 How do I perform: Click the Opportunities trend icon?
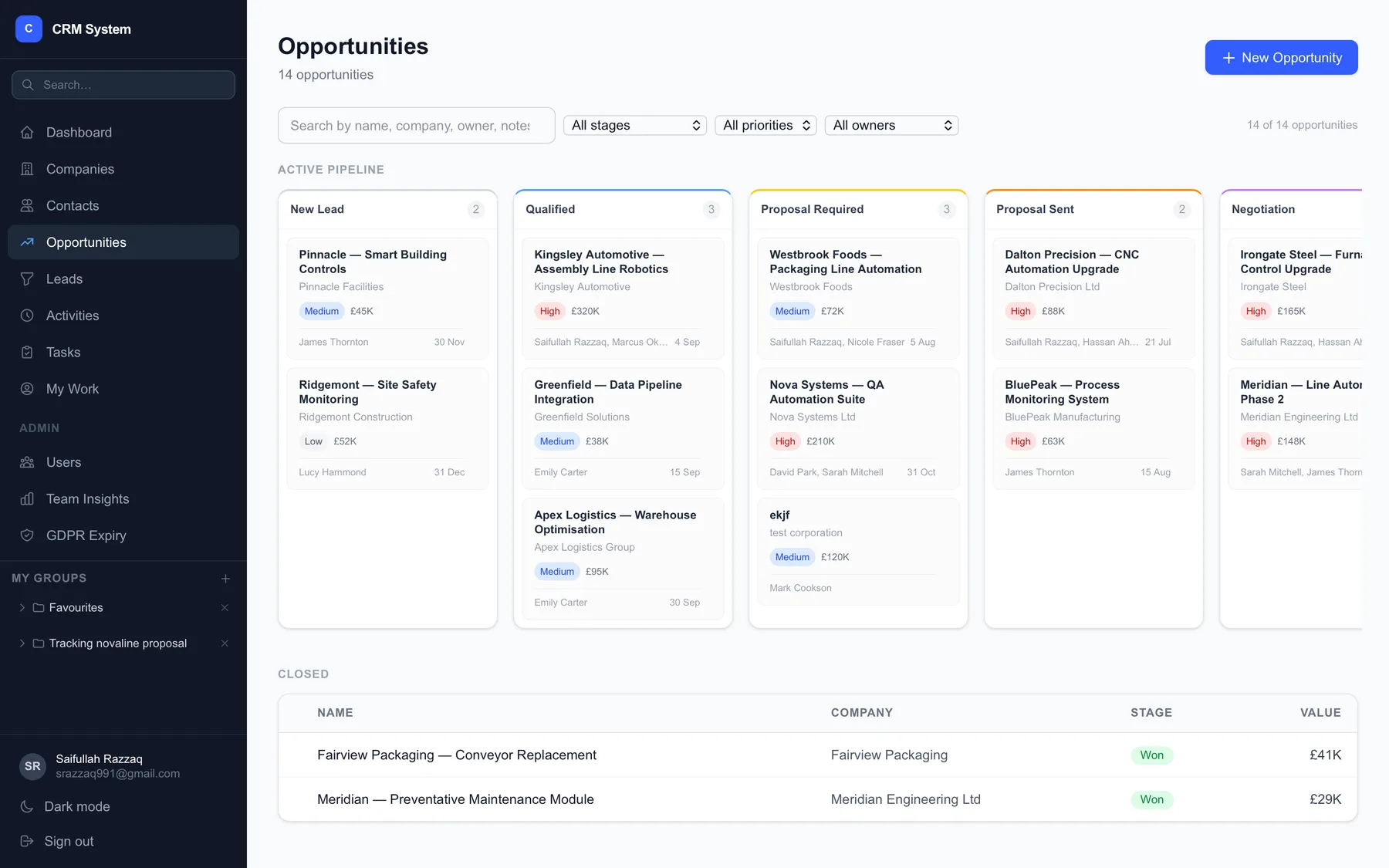pos(27,242)
